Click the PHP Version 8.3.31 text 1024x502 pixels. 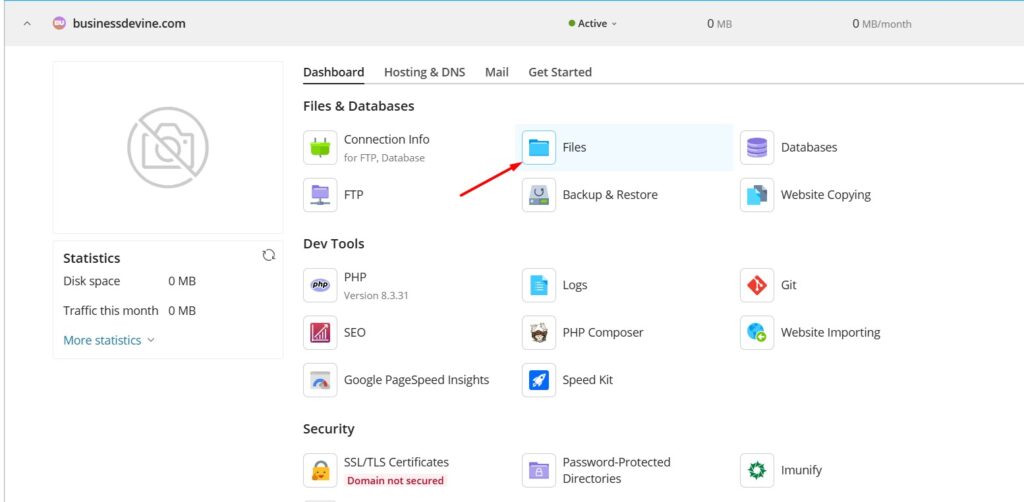point(376,296)
